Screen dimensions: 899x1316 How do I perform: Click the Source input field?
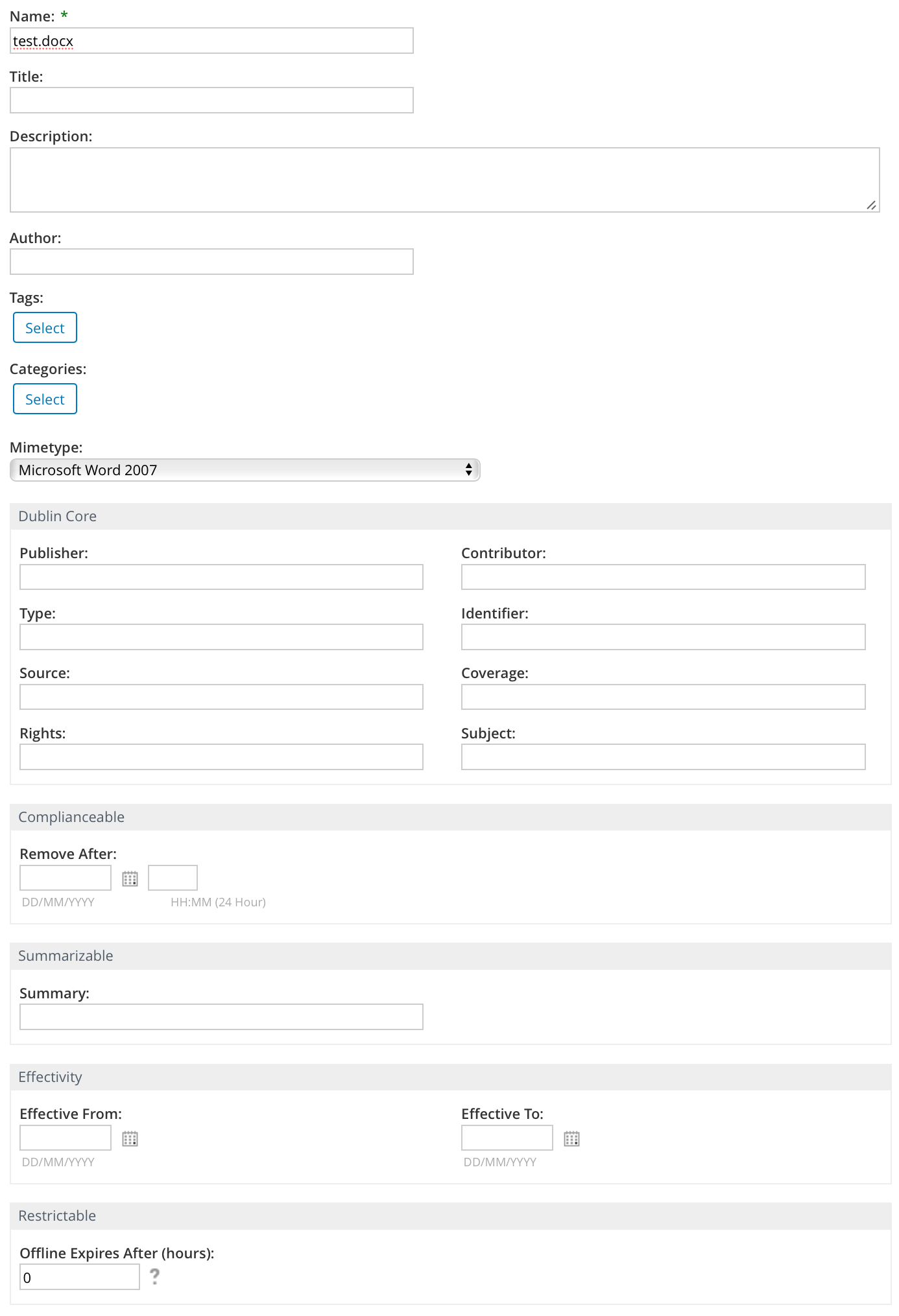tap(221, 697)
